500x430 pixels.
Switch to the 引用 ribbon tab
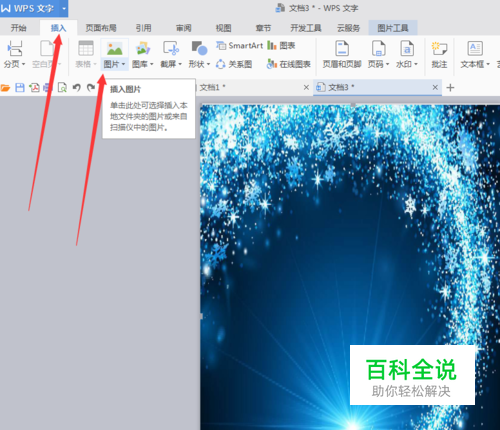tap(144, 28)
